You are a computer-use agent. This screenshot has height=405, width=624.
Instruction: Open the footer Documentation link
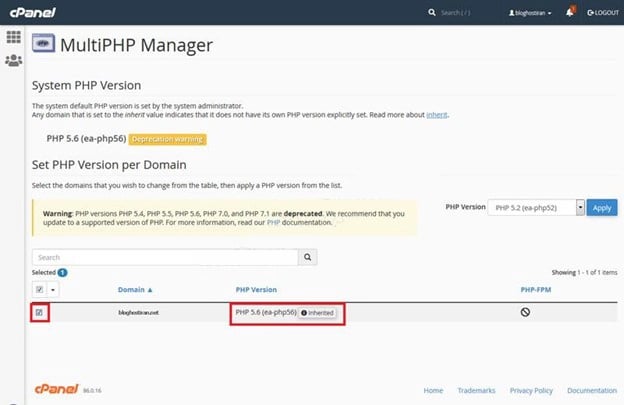(x=592, y=391)
